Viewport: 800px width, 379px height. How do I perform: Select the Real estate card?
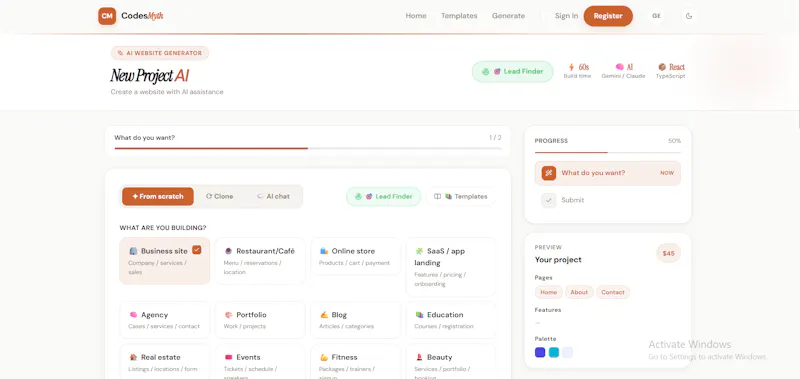click(x=164, y=362)
